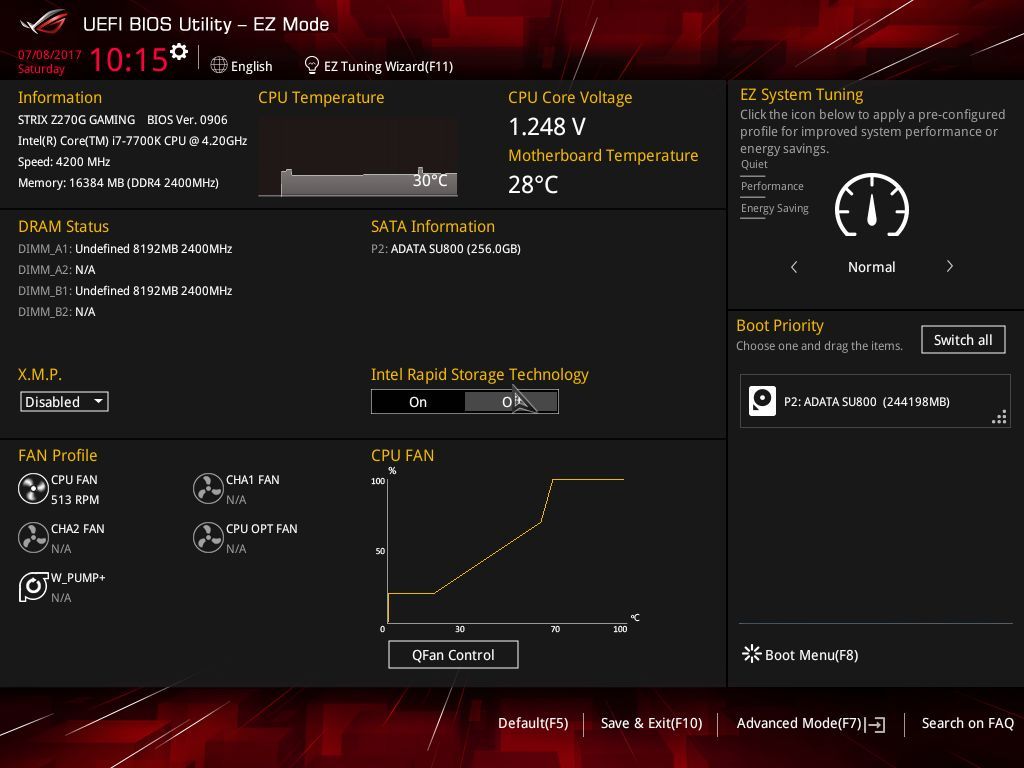Click the CPU FAN curve chart
The width and height of the screenshot is (1024, 768).
[506, 549]
